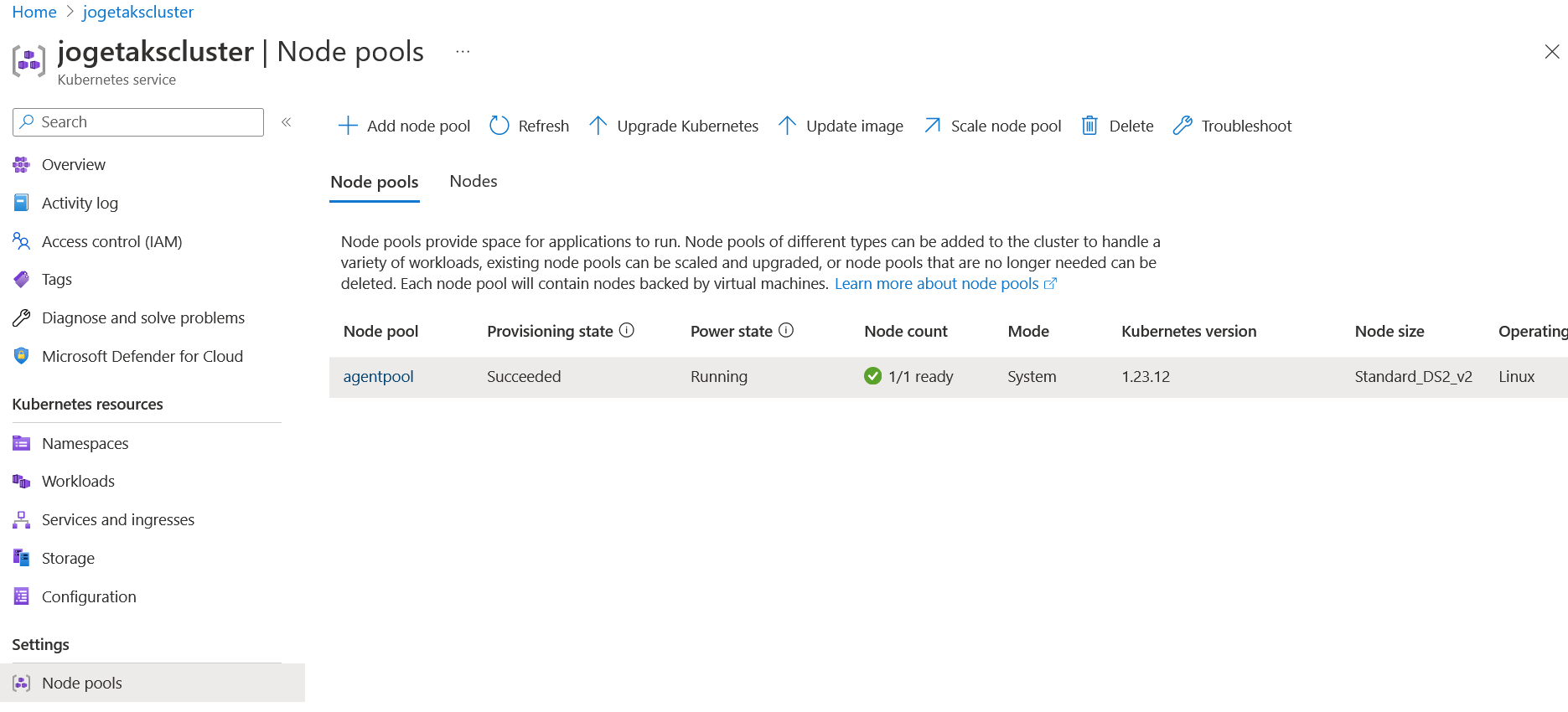
Task: Open the agentpool node pool link
Action: [x=378, y=377]
